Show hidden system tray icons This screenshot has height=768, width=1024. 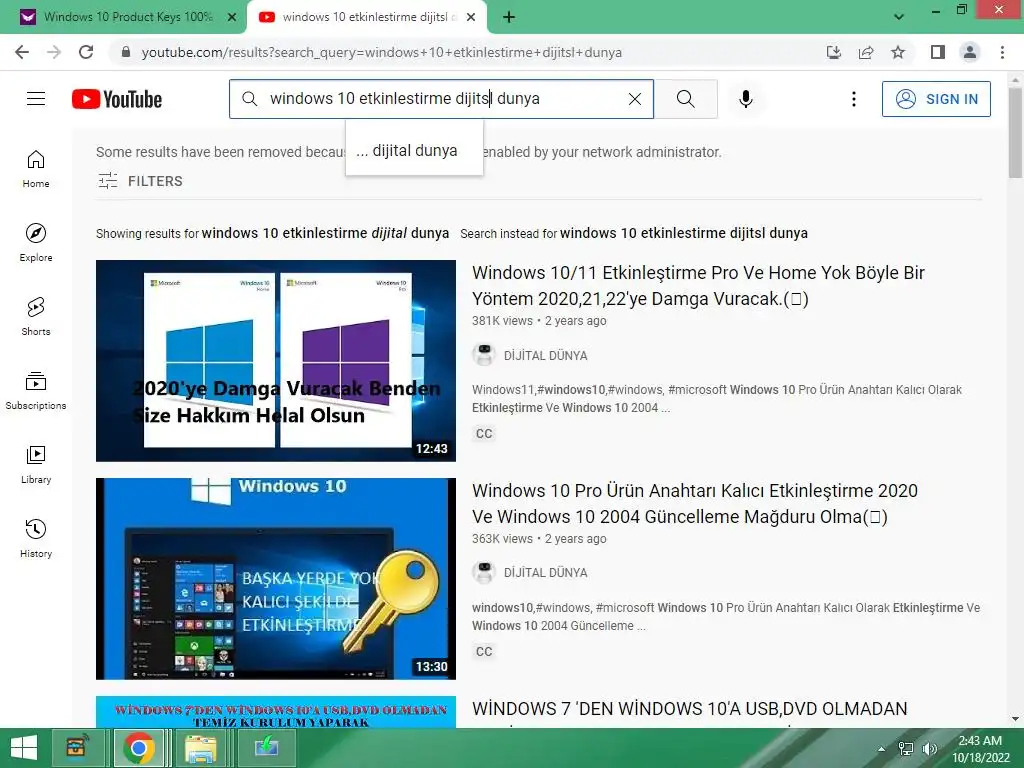tap(882, 749)
